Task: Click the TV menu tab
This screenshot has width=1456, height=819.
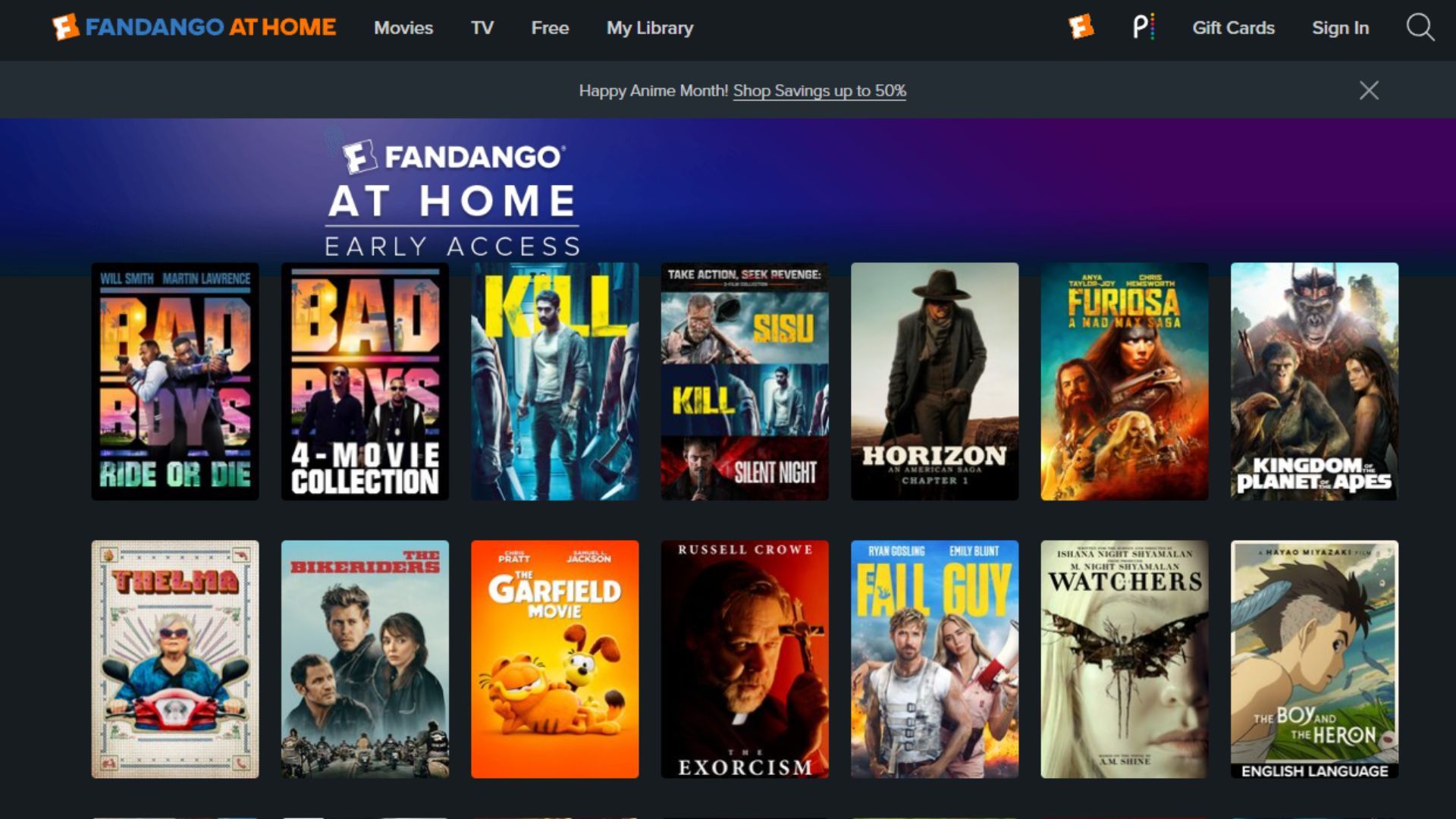Action: (481, 27)
